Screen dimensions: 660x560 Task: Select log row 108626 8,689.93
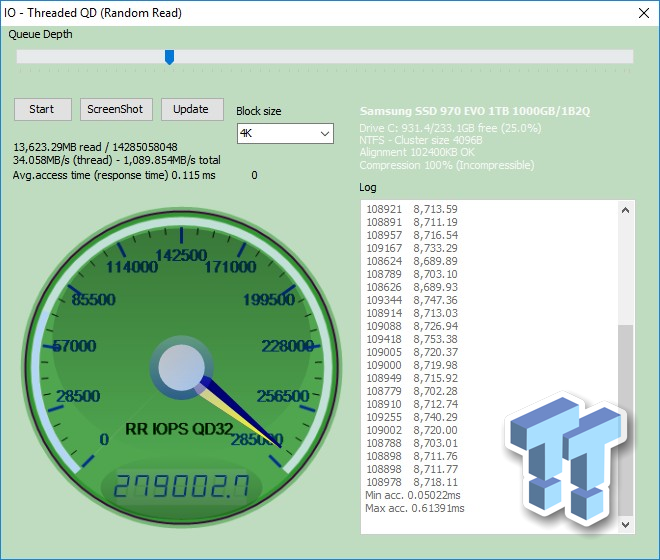point(412,288)
